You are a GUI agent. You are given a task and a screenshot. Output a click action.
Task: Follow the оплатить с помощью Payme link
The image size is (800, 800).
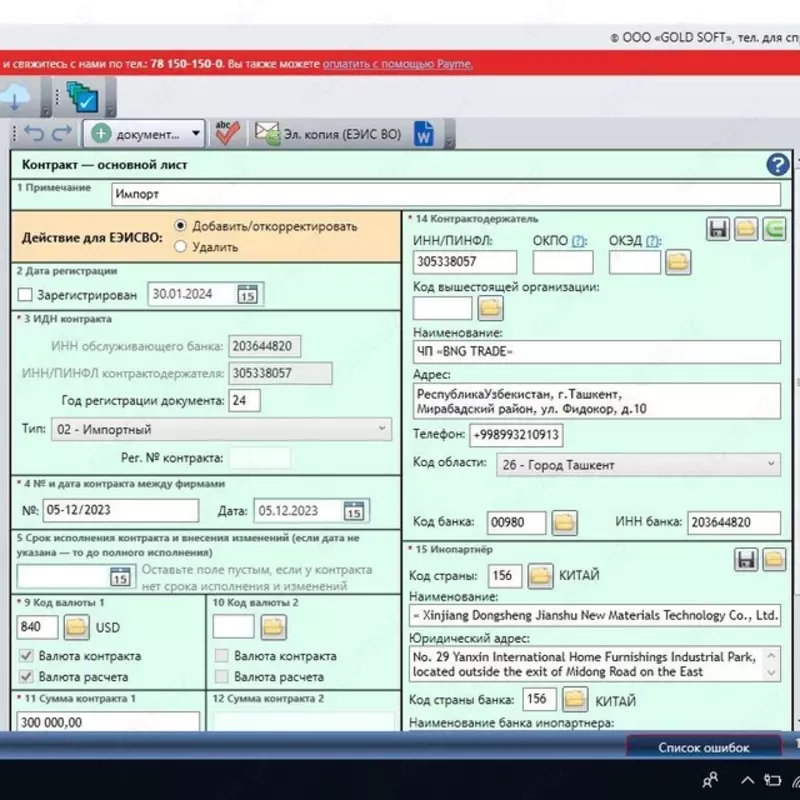[397, 63]
